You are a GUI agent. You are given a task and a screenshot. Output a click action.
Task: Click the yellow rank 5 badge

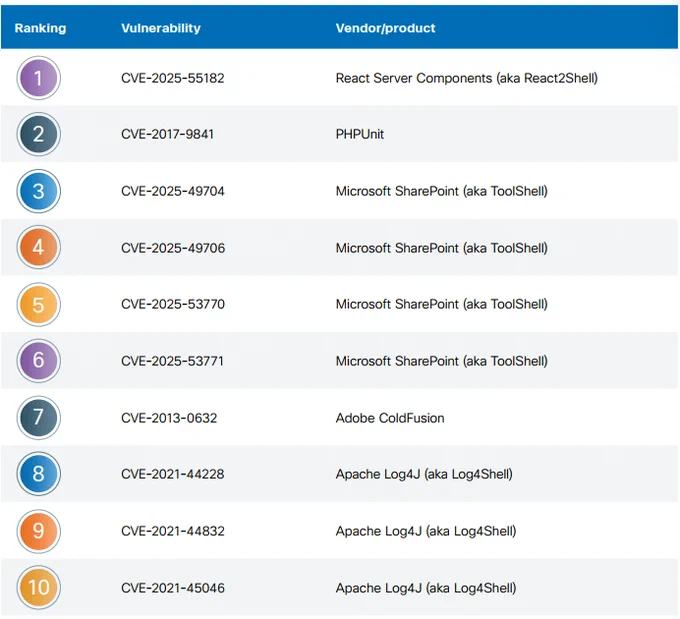click(x=39, y=305)
